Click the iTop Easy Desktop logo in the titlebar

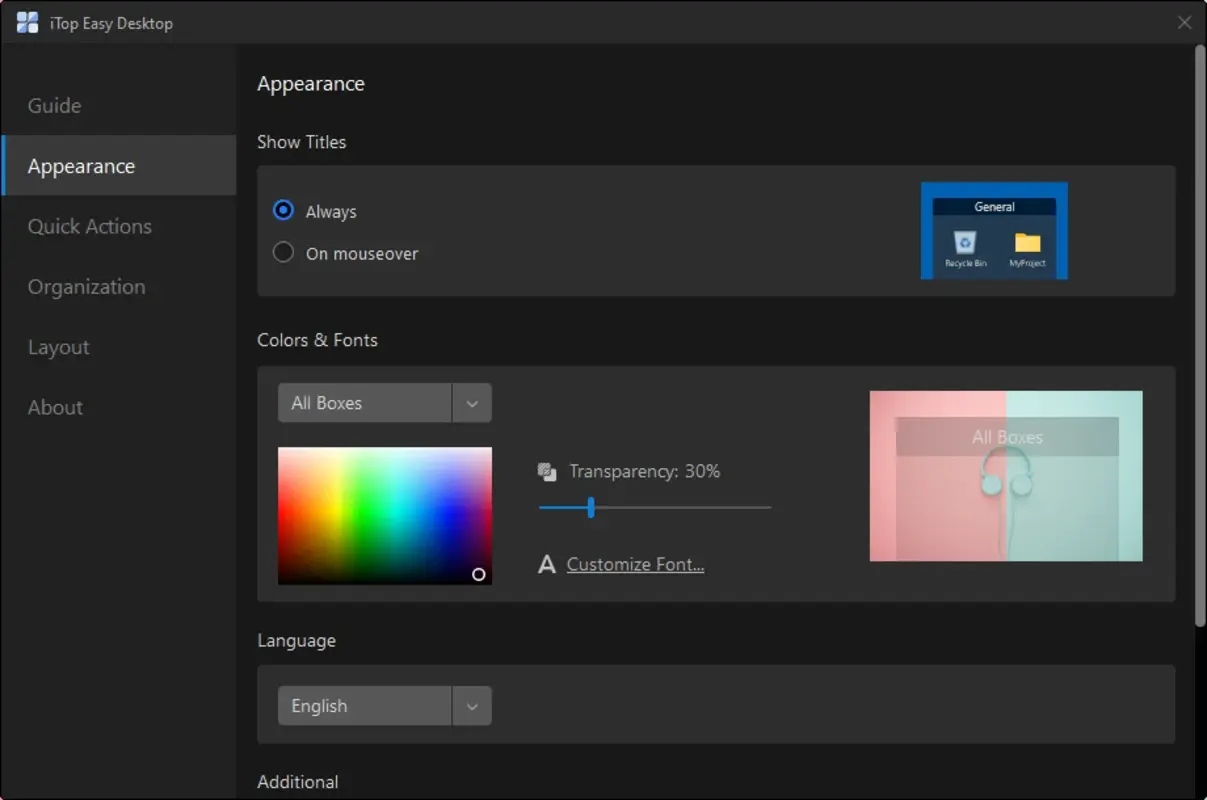[26, 22]
